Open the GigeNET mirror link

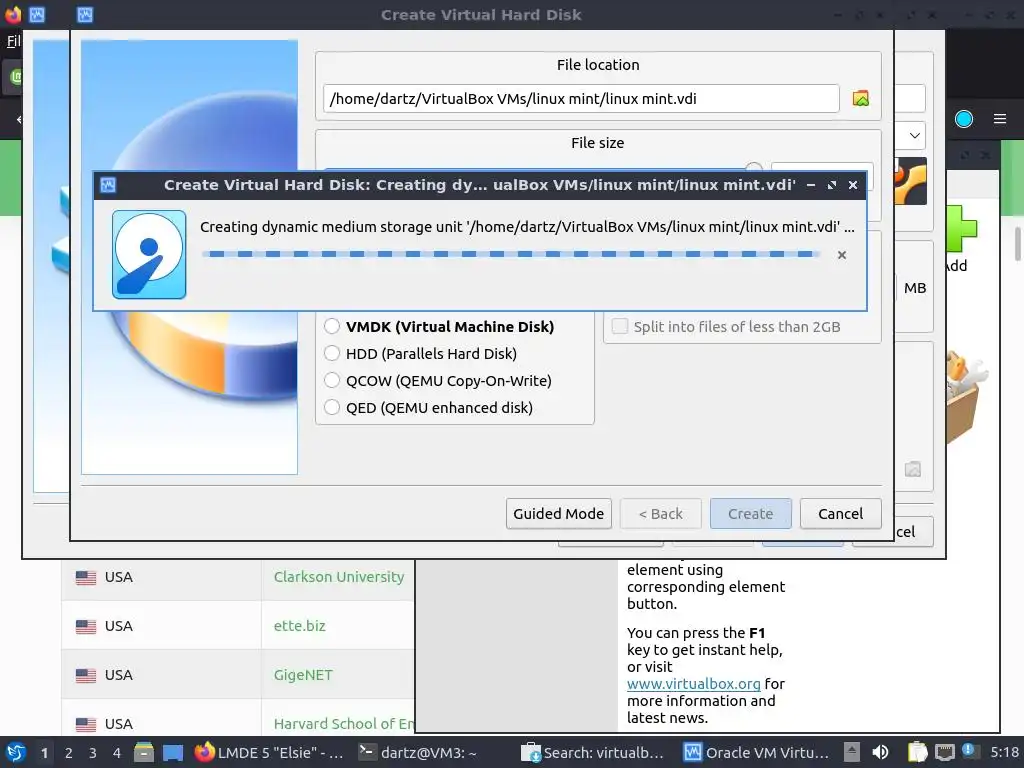click(303, 675)
